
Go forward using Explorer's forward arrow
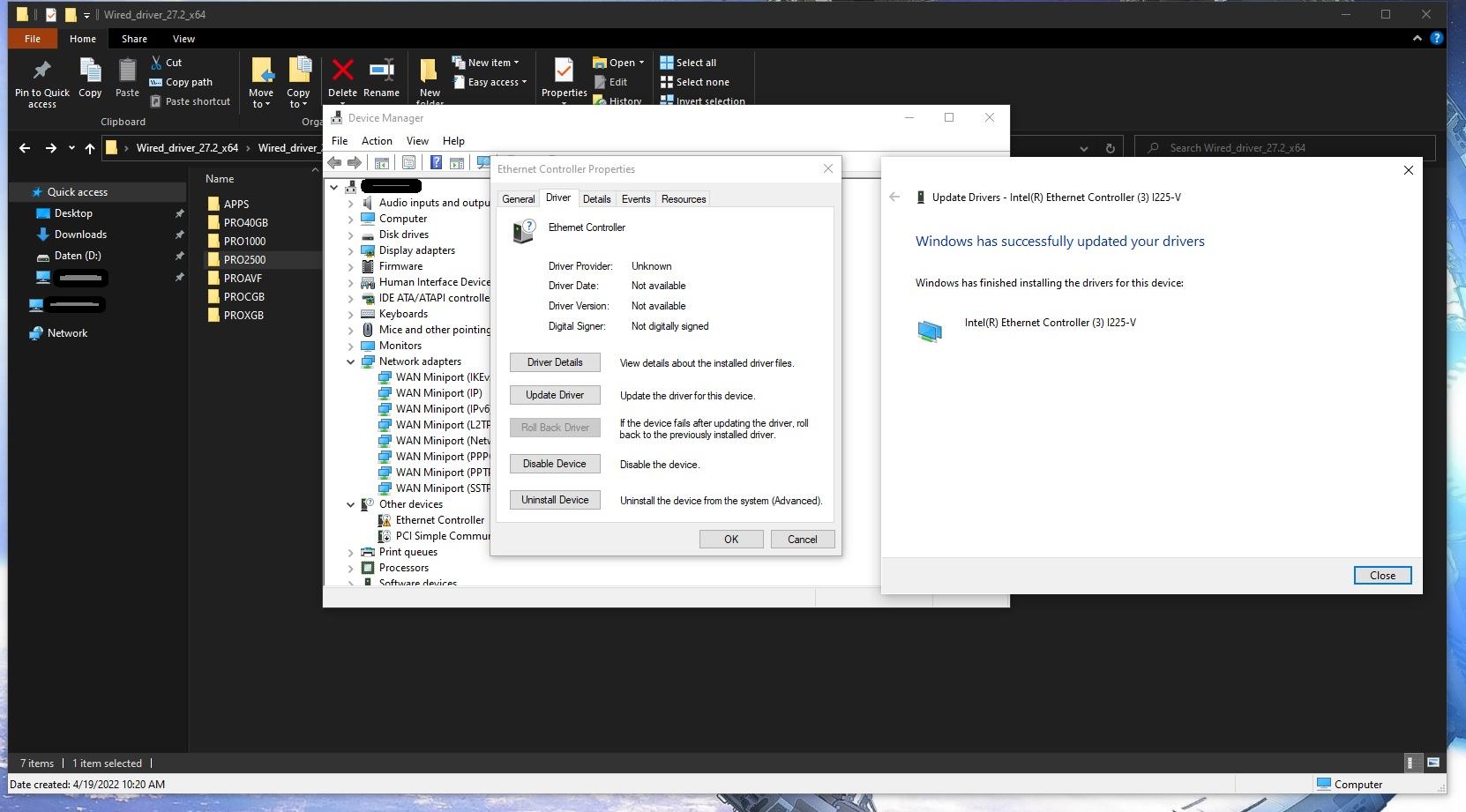[x=50, y=148]
